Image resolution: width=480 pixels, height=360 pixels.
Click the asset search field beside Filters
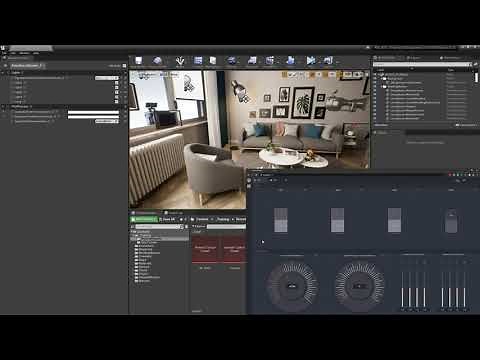pyautogui.click(x=226, y=227)
